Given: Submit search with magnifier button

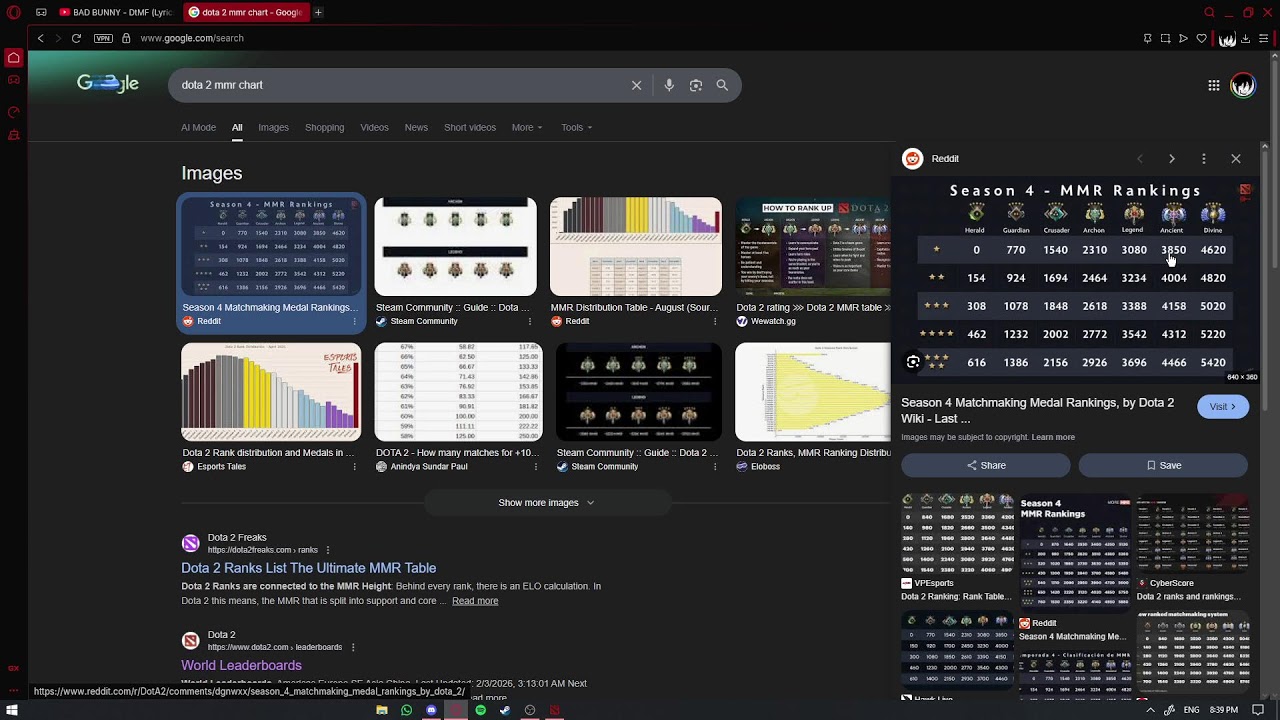Looking at the screenshot, I should click(722, 85).
